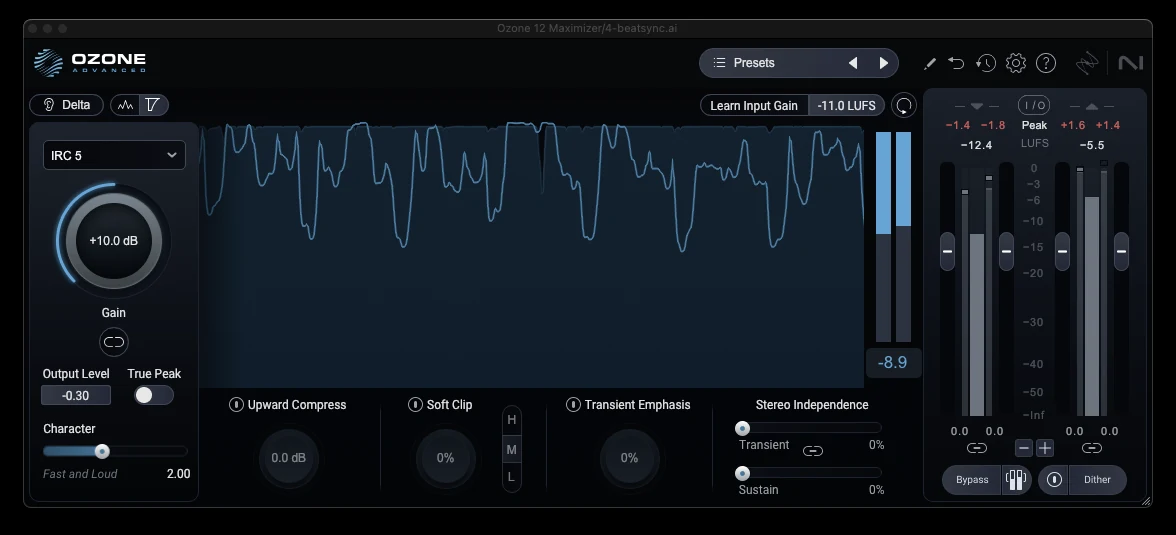Click the Peak meter label
Image resolution: width=1176 pixels, height=535 pixels.
(x=1034, y=125)
